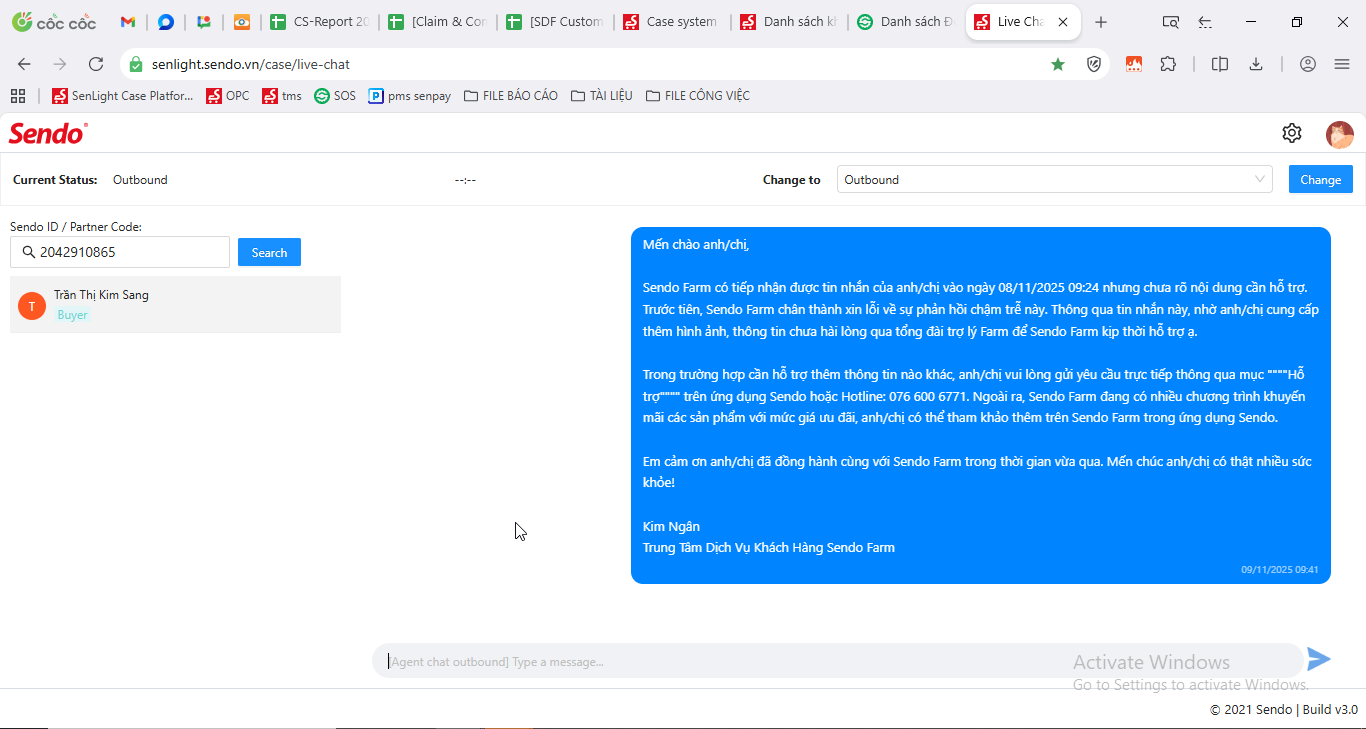Click the green padlock site info icon
The height and width of the screenshot is (729, 1366).
pos(136,64)
